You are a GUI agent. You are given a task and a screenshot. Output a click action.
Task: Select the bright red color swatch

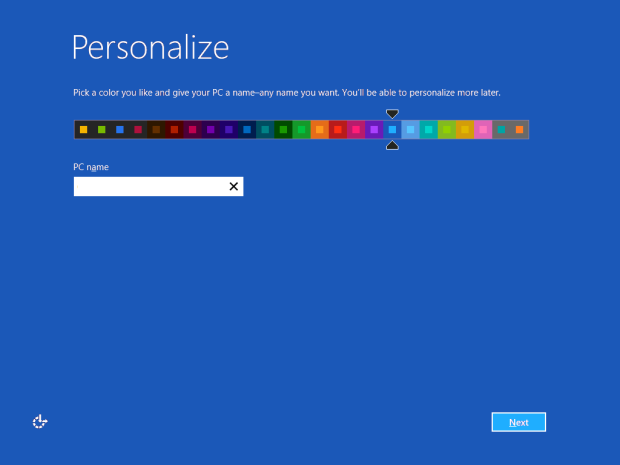pyautogui.click(x=338, y=130)
